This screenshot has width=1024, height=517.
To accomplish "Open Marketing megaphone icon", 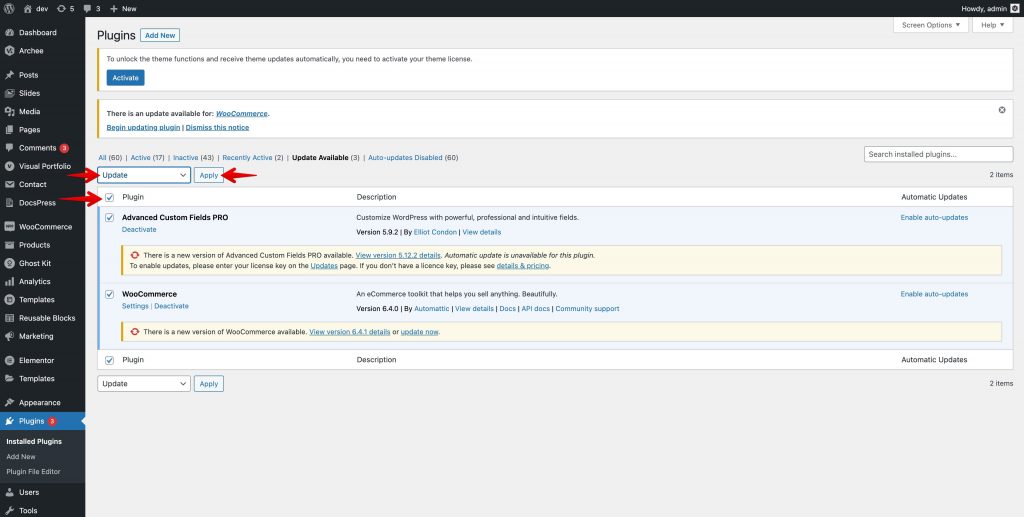I will pos(9,337).
